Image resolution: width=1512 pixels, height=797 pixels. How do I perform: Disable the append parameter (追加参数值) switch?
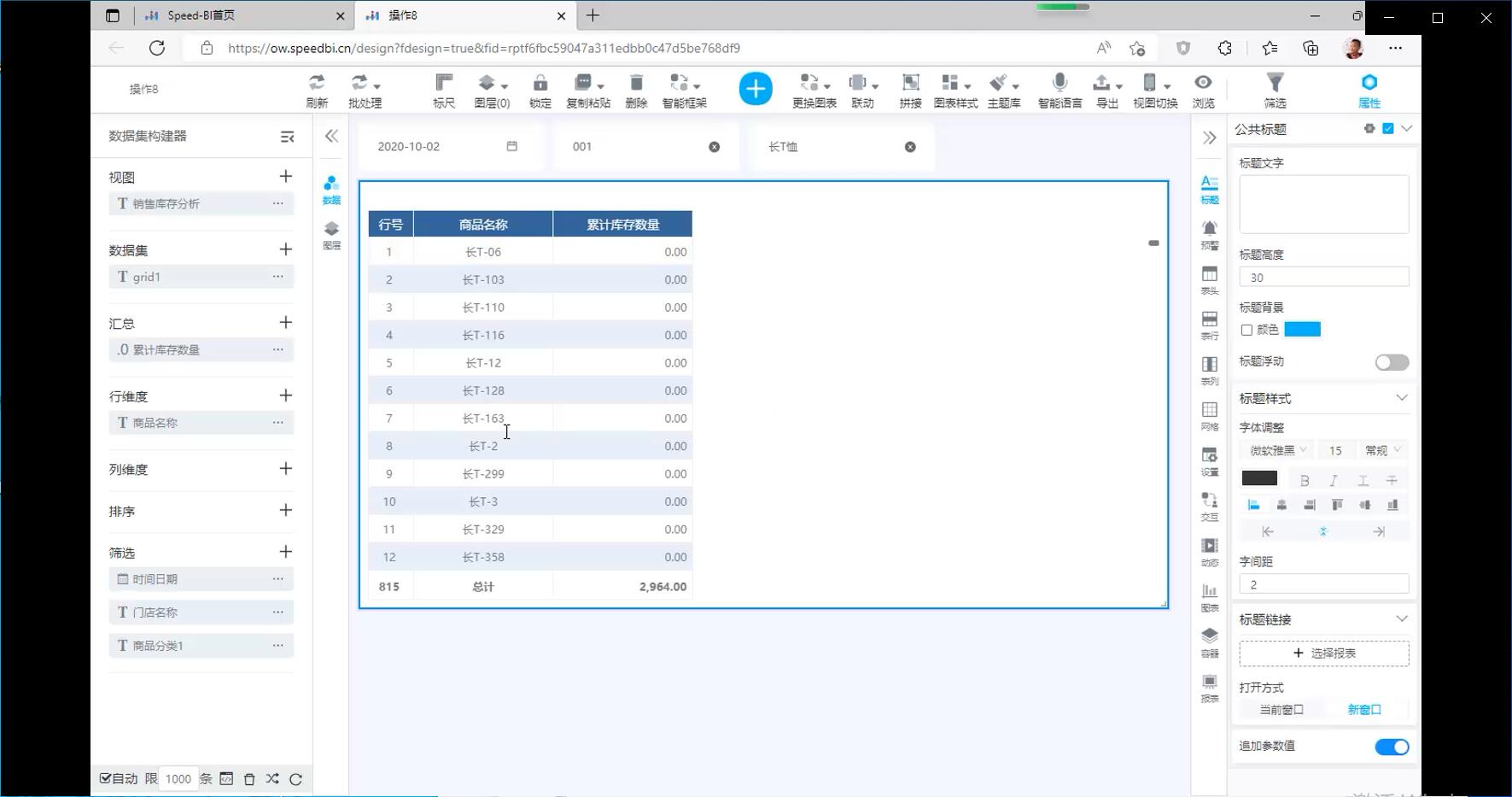click(1392, 747)
